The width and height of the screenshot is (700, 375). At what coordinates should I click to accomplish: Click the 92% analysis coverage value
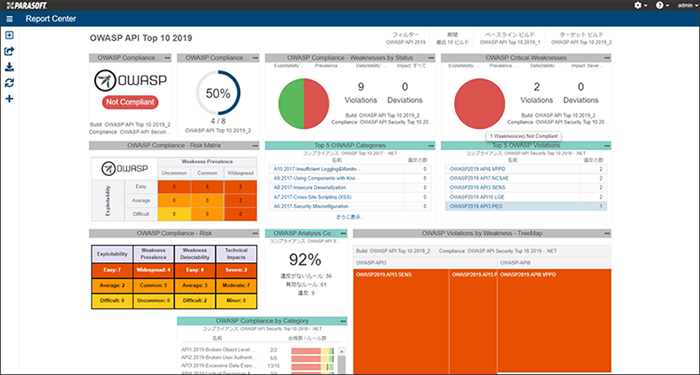click(306, 260)
